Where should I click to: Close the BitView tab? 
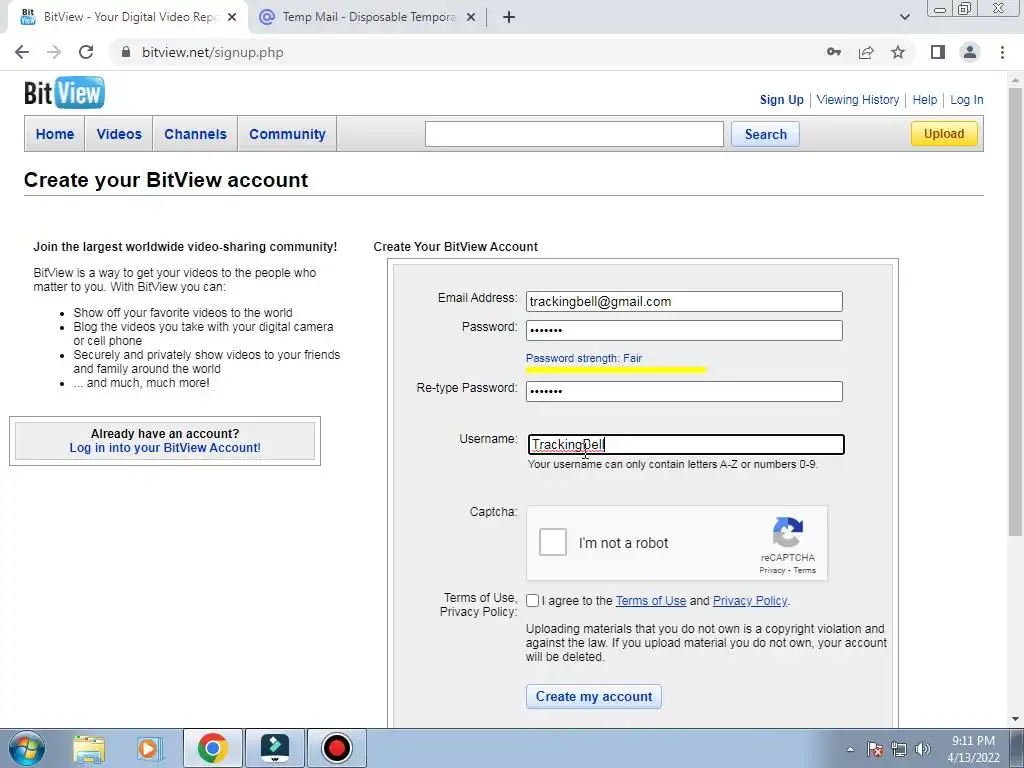(232, 17)
